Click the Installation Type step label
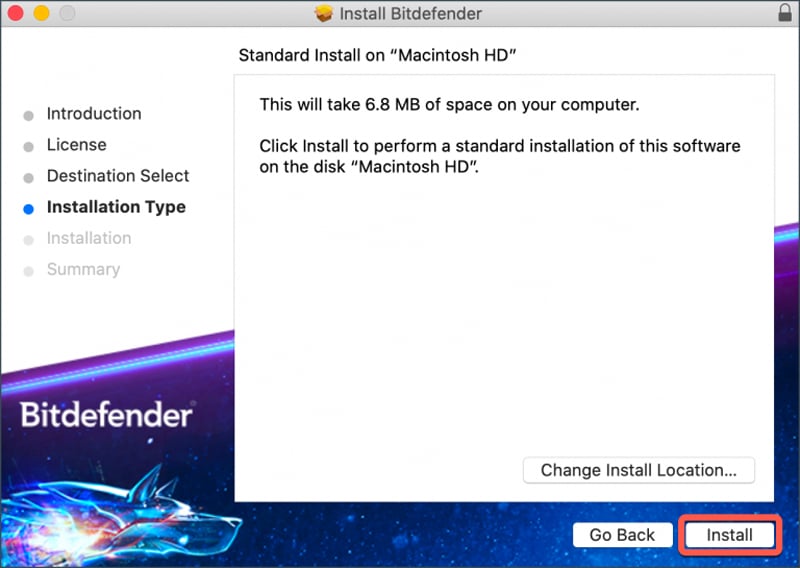 (x=116, y=207)
